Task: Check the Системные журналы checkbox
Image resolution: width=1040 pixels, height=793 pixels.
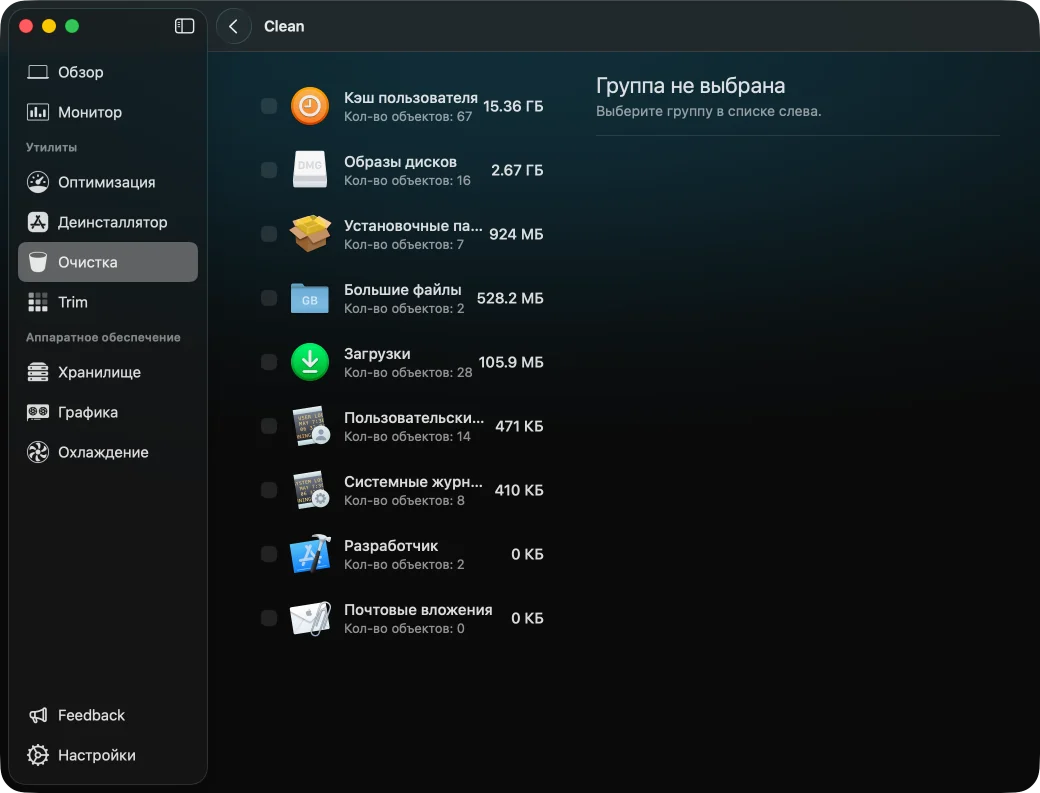Action: (269, 490)
